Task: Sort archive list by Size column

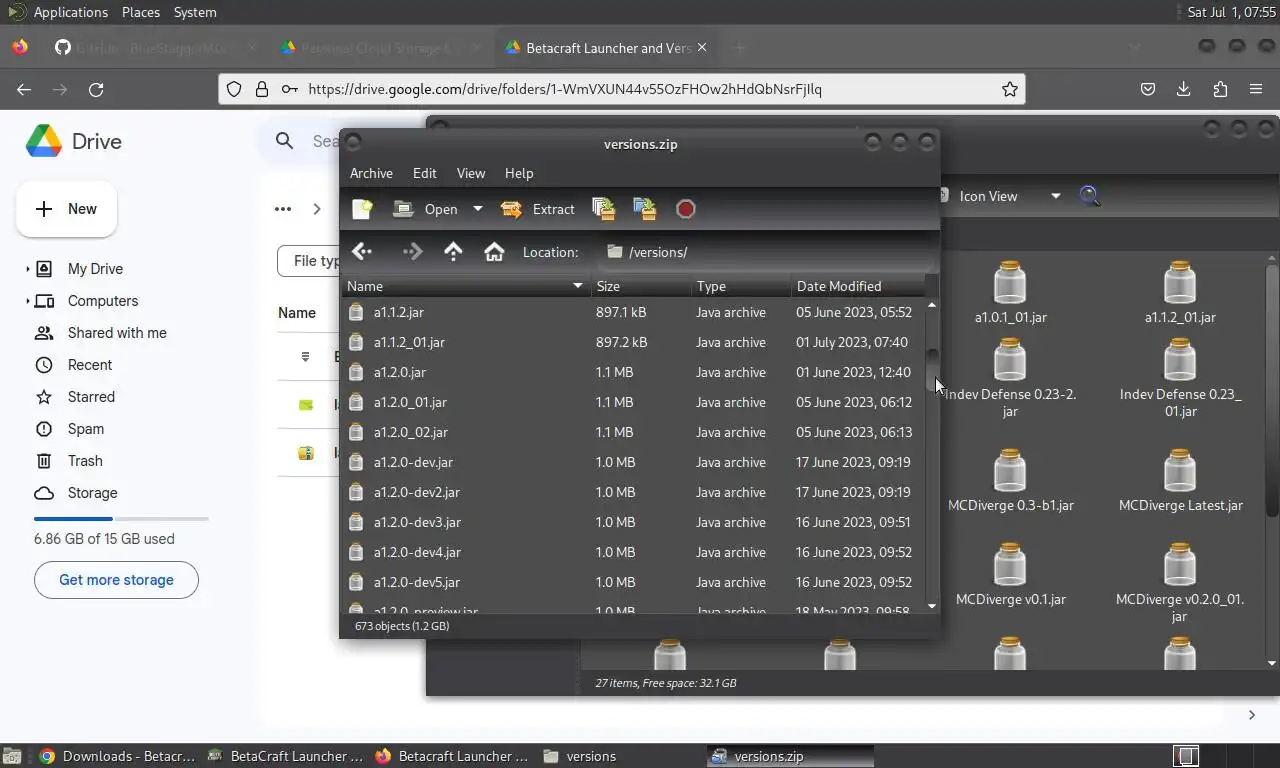Action: 640,286
